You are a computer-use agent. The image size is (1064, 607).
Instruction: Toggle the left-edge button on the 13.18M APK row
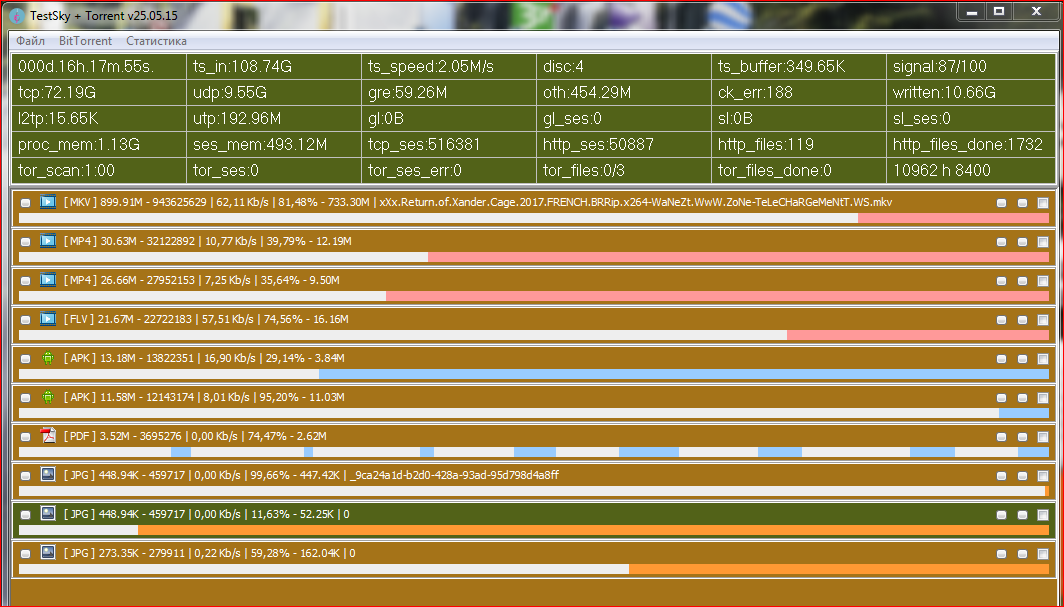coord(26,359)
